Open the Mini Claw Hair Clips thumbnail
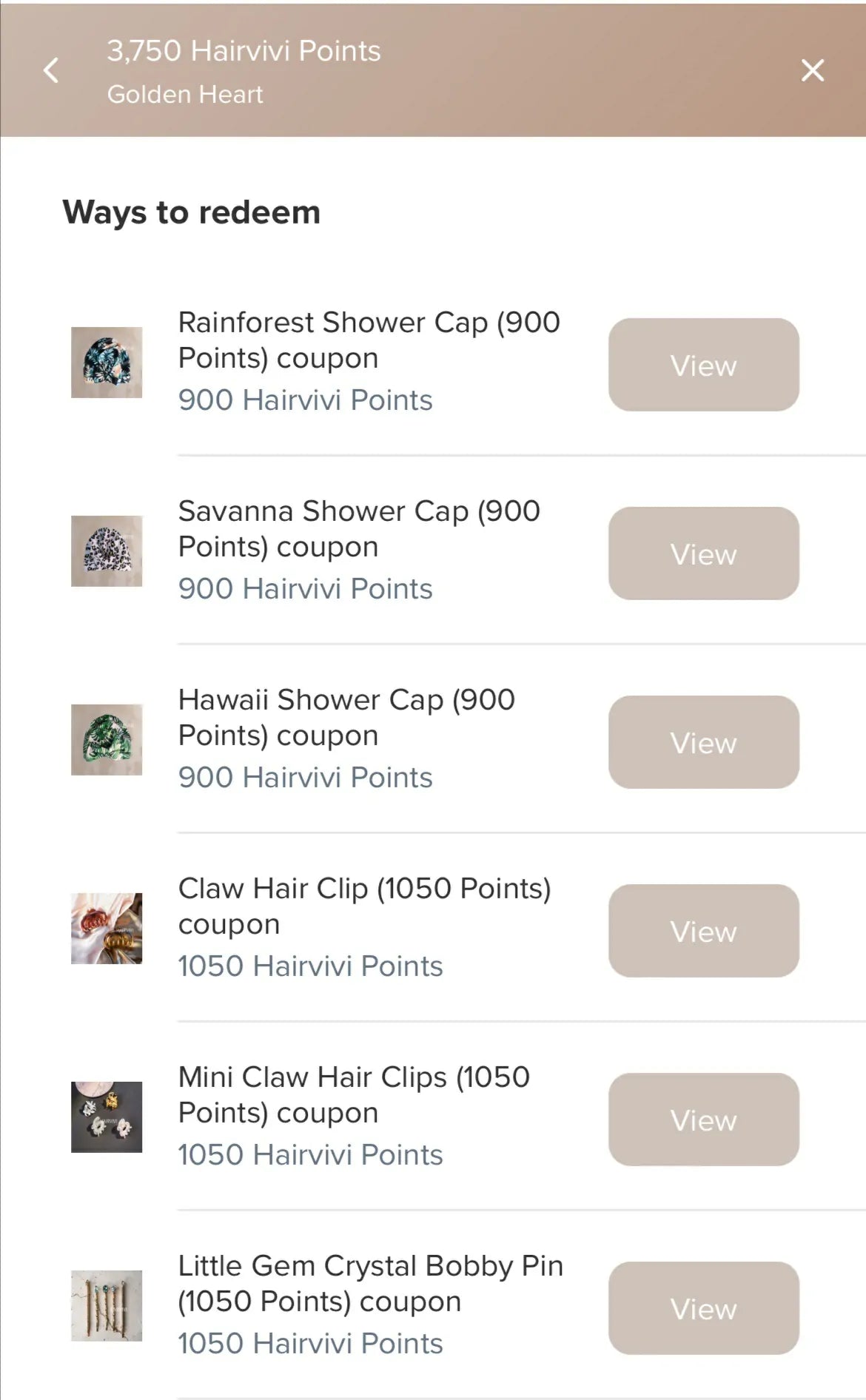This screenshot has height=1400, width=866. (107, 1117)
